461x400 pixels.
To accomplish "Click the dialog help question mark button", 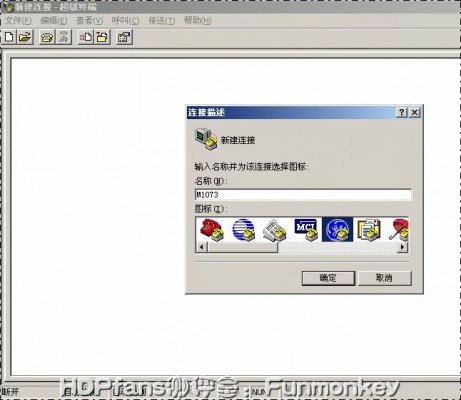I will pos(402,112).
